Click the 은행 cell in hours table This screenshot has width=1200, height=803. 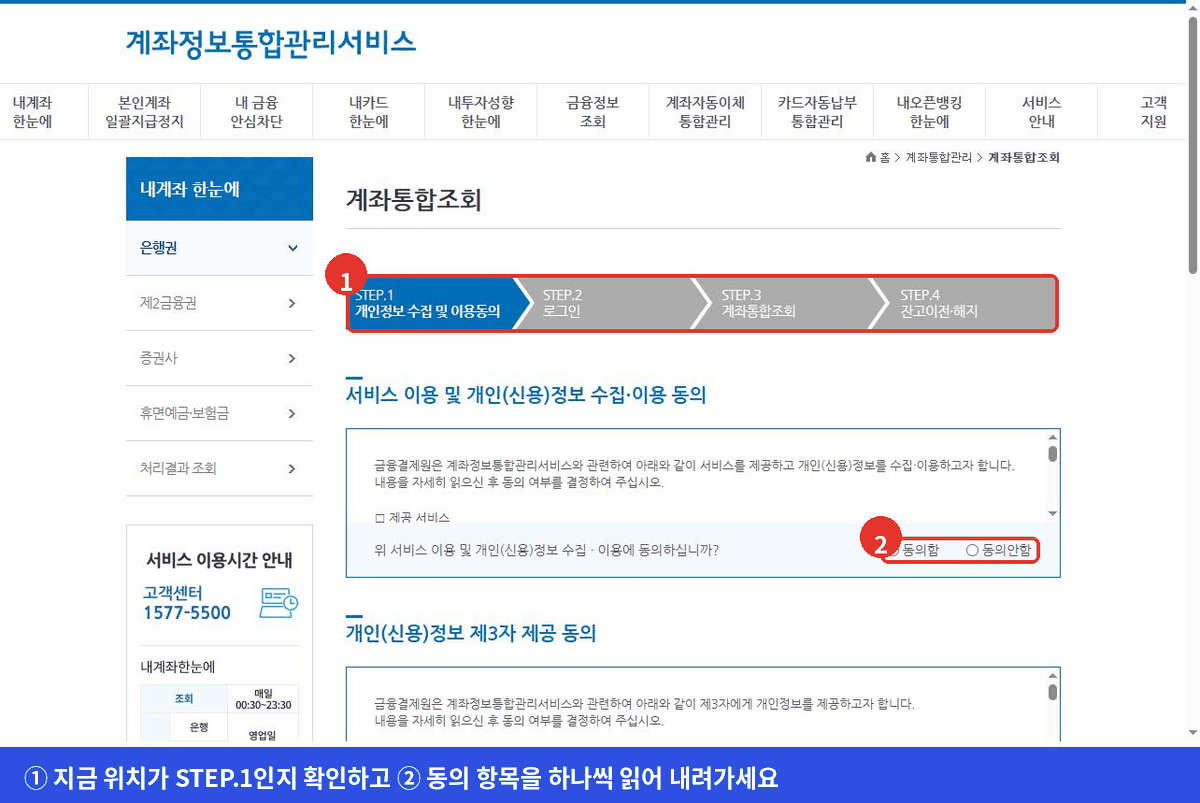pos(198,726)
